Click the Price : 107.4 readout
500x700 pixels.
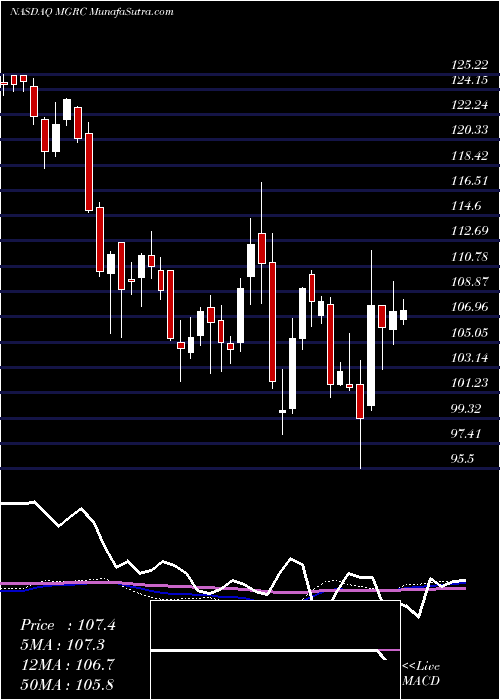pos(68,625)
